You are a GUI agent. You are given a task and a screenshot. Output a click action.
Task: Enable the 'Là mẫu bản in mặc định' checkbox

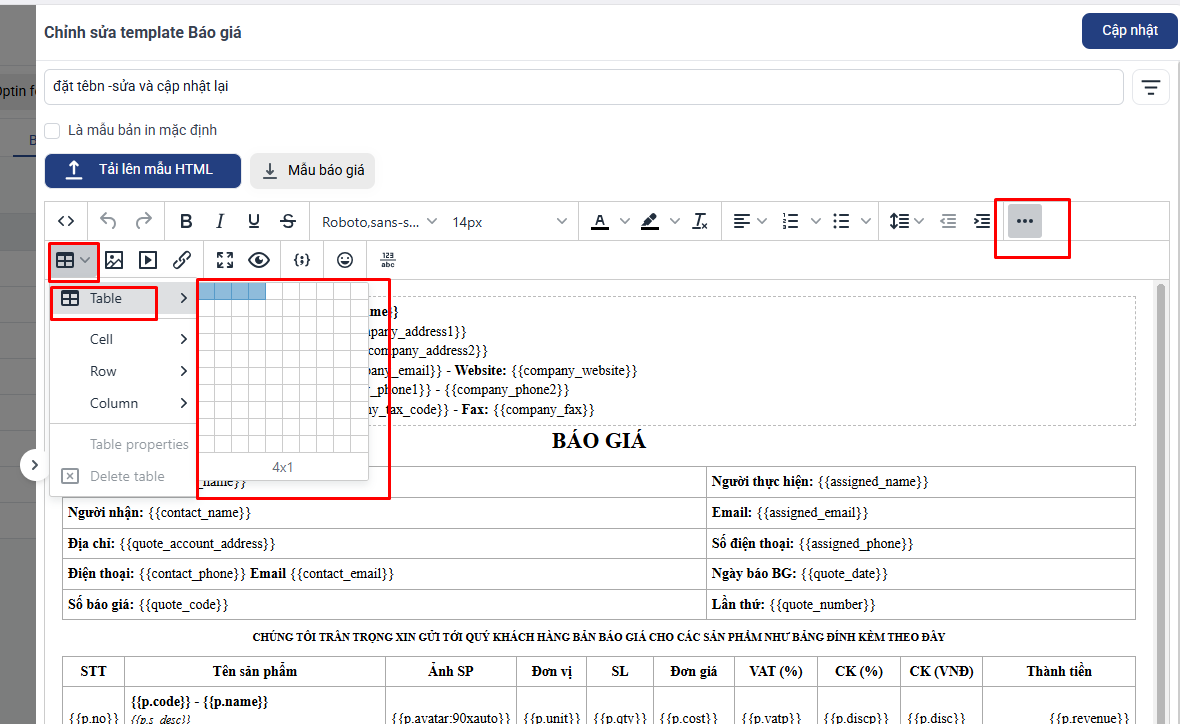click(53, 130)
